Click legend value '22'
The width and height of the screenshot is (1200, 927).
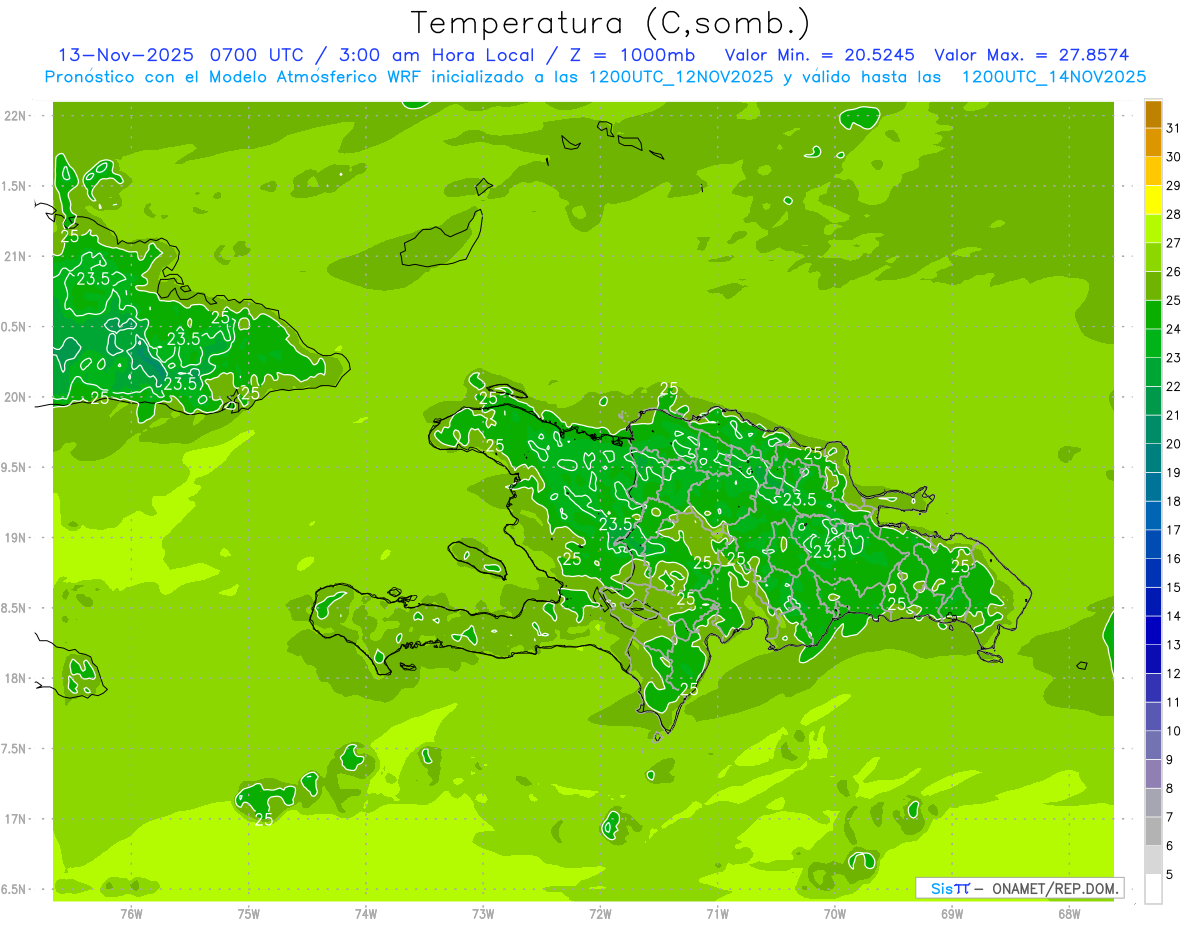point(1174,387)
